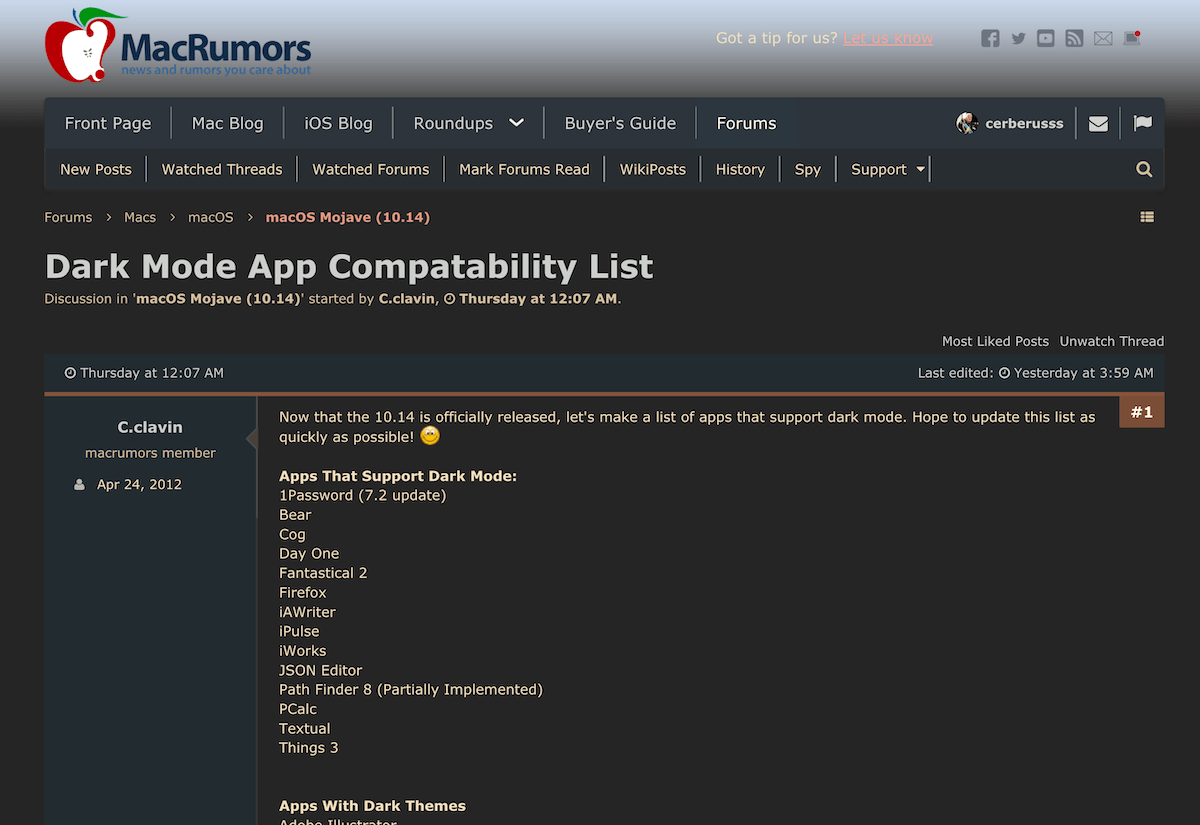Click 'Fantastical 2' list entry
This screenshot has width=1200, height=825.
[323, 573]
